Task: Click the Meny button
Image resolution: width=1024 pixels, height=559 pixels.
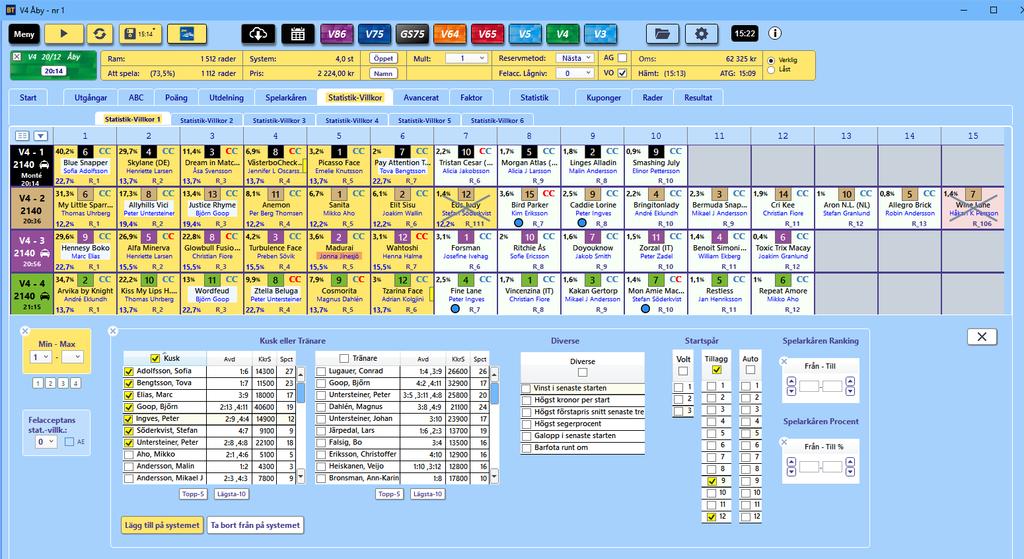Action: click(x=24, y=34)
